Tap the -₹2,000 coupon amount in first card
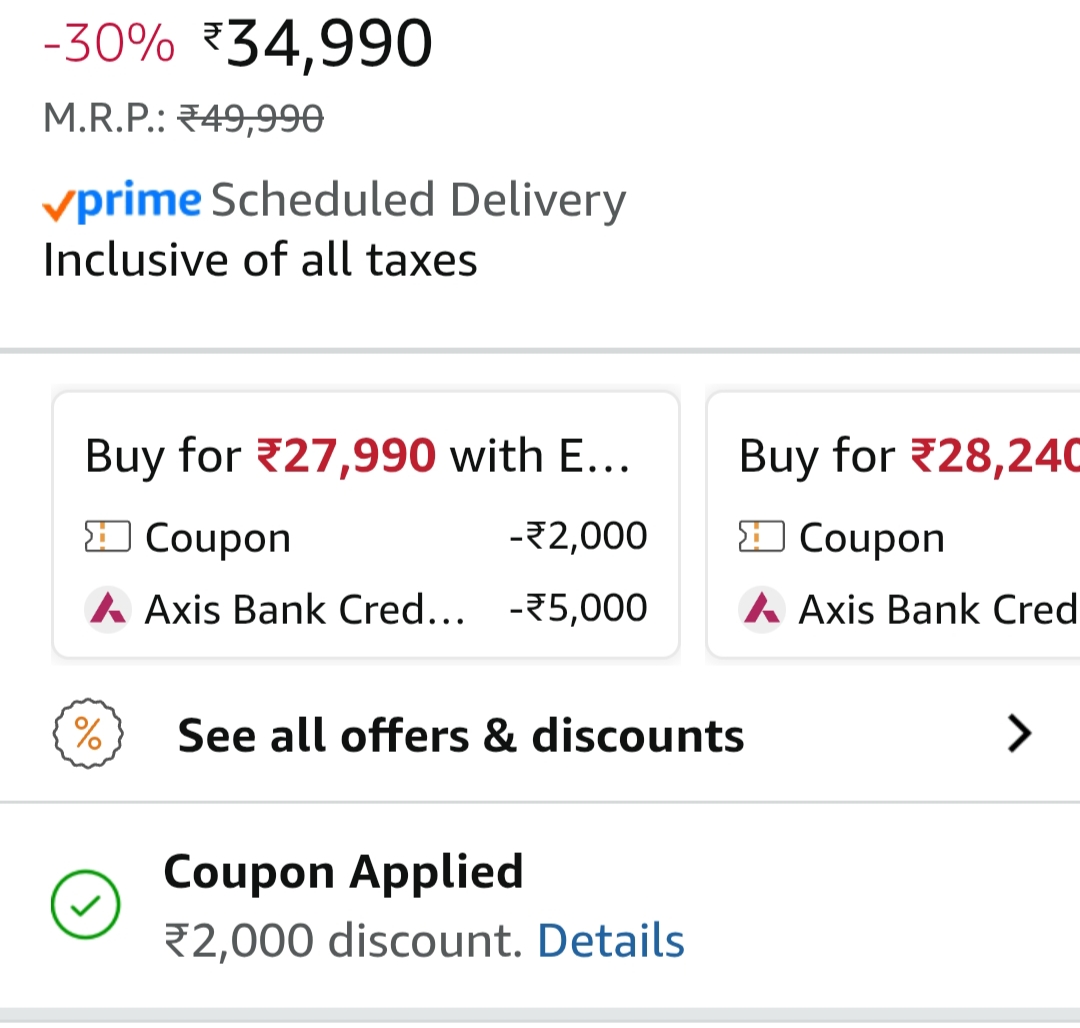The image size is (1080, 1028). pyautogui.click(x=578, y=537)
